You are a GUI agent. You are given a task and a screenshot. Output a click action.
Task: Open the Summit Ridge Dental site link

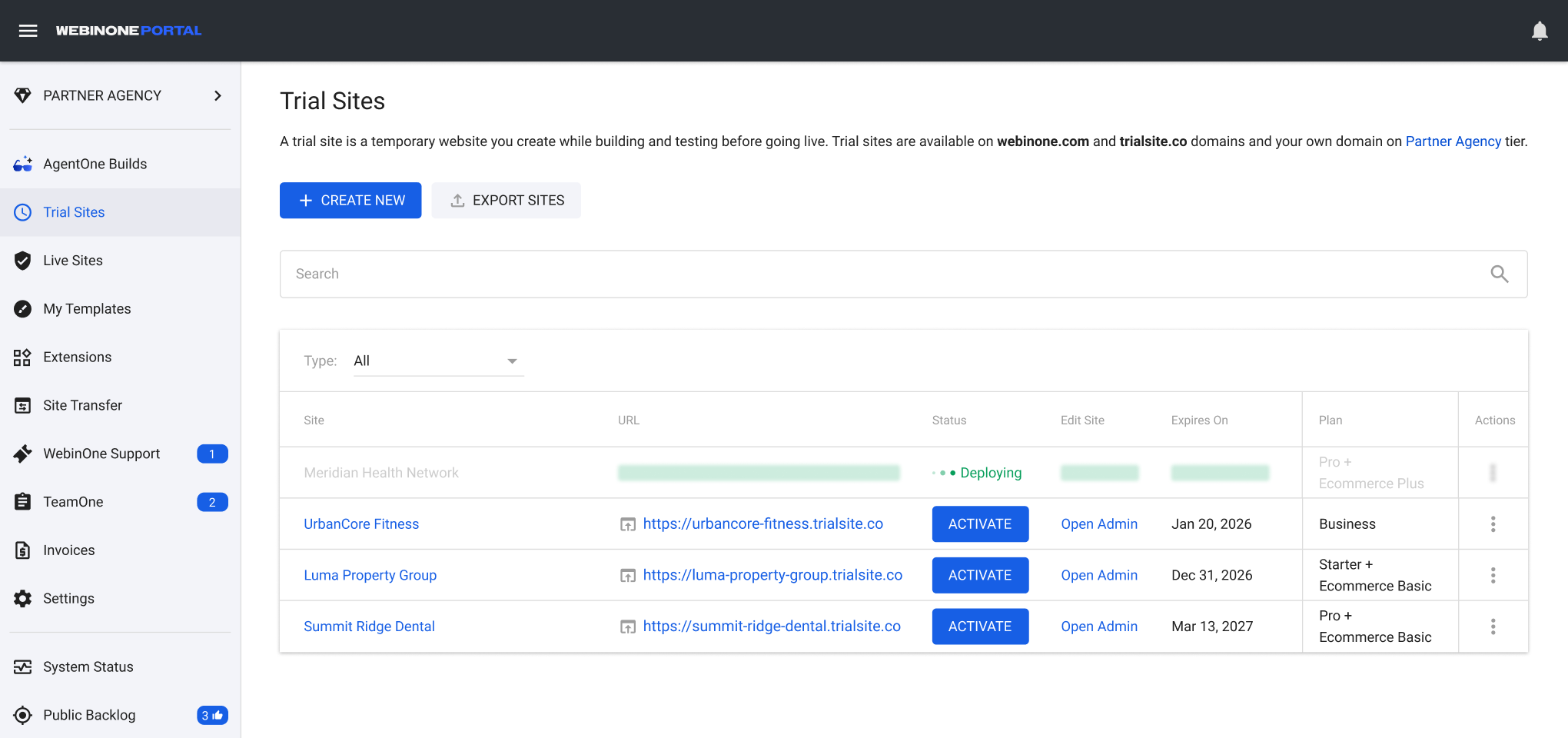point(369,627)
